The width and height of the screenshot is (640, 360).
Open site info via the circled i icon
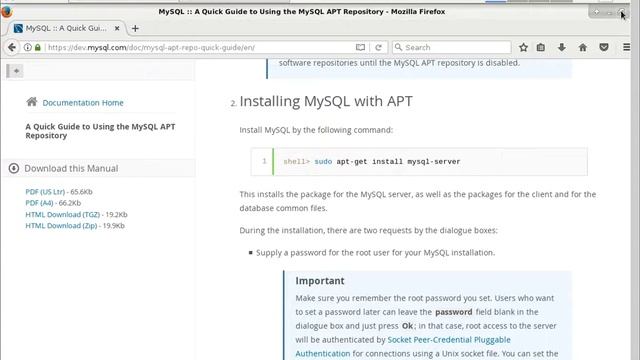(x=27, y=47)
